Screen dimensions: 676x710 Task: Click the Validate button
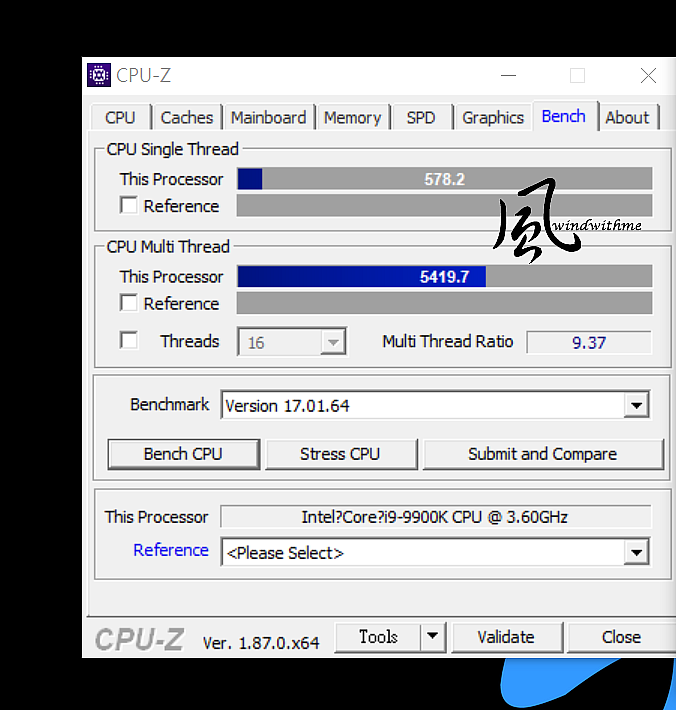click(506, 637)
